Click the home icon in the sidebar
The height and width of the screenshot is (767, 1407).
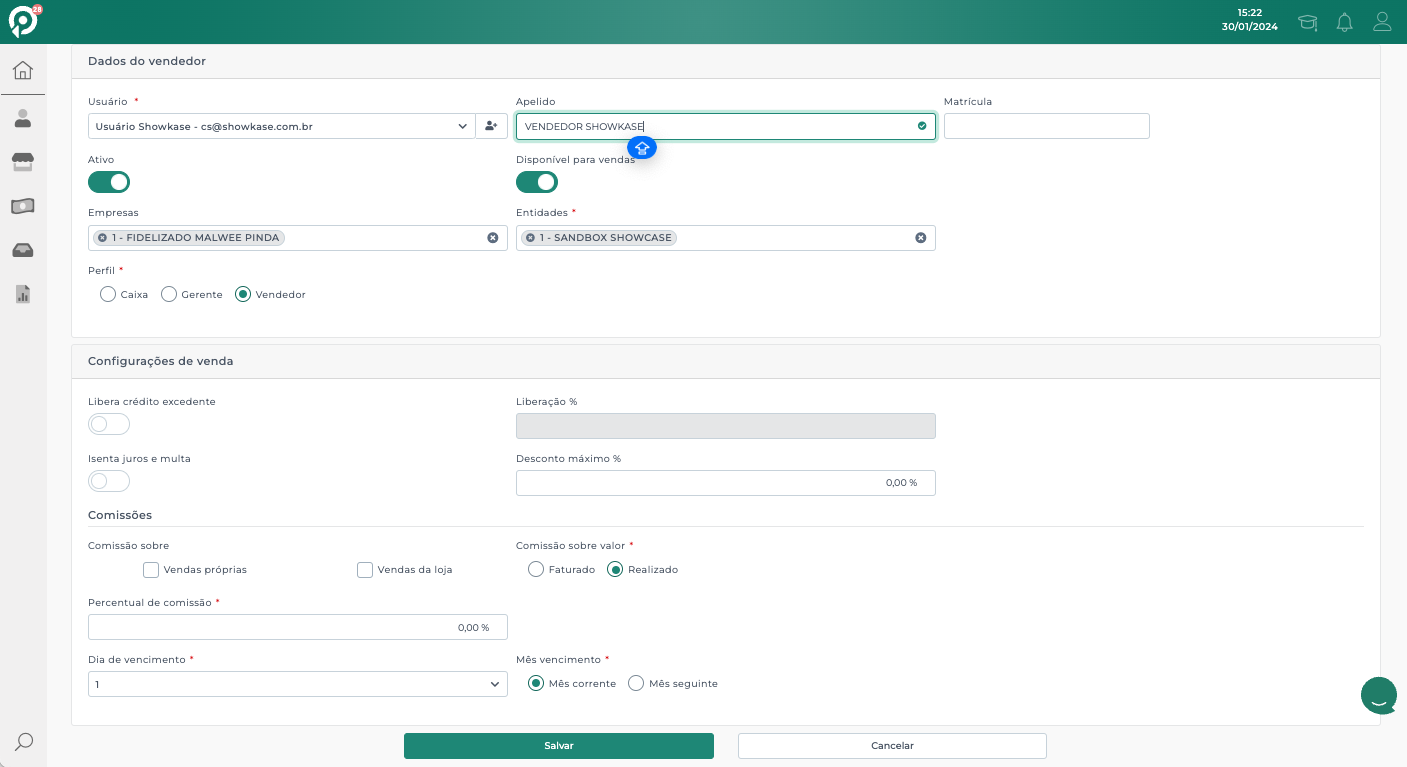(x=23, y=70)
